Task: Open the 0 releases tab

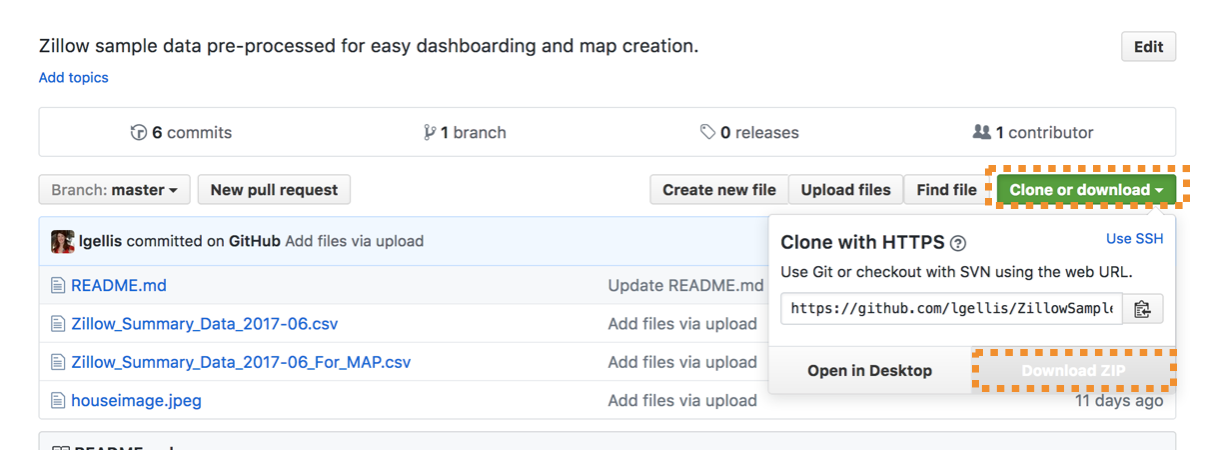Action: pyautogui.click(x=749, y=132)
